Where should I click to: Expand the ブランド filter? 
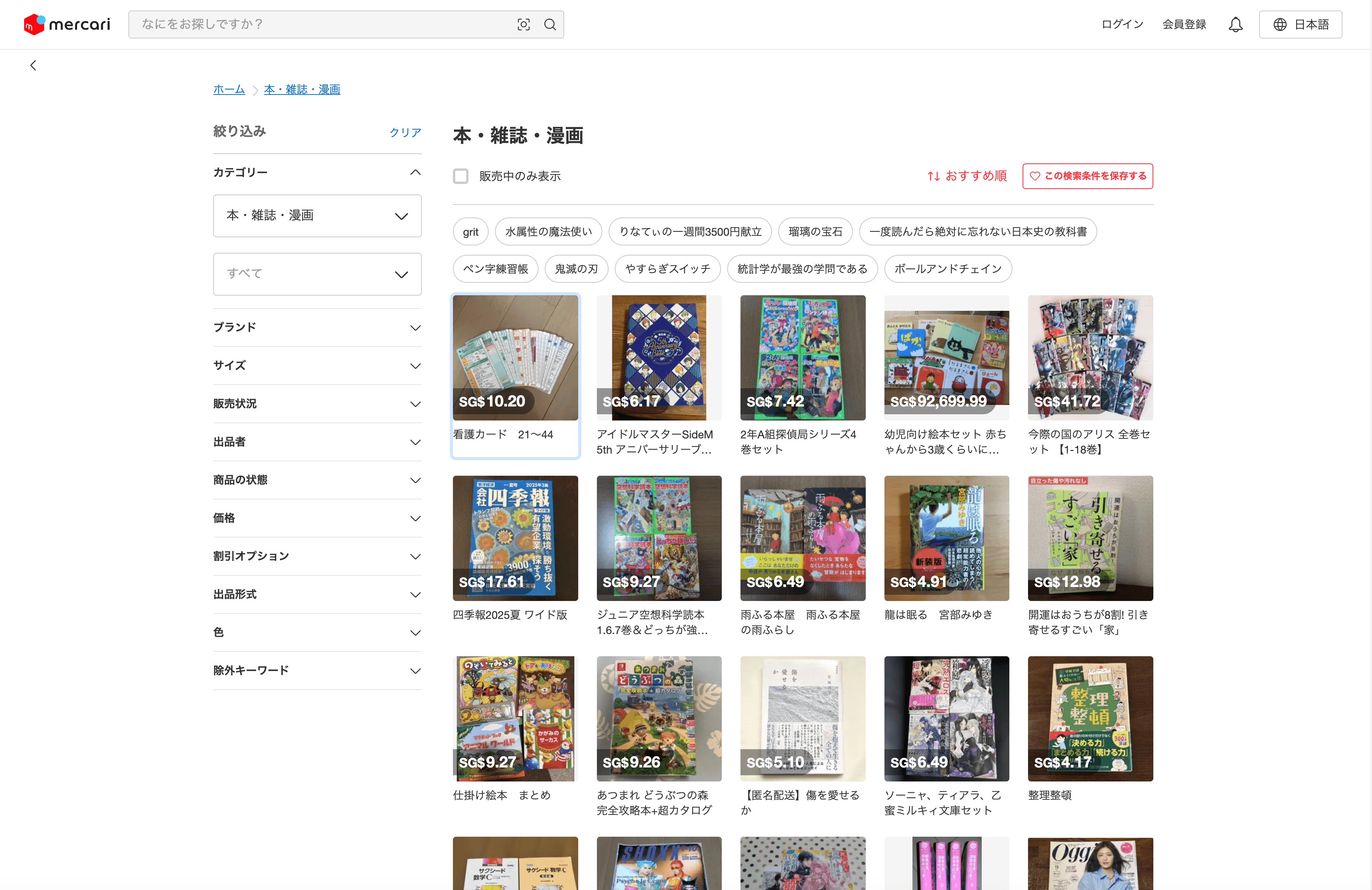point(317,328)
